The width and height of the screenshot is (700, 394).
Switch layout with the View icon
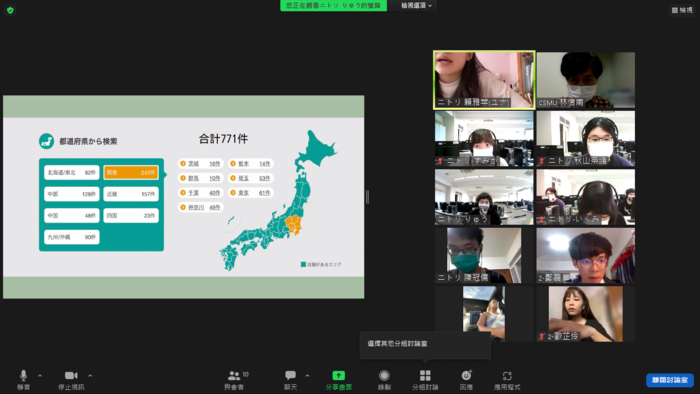(x=682, y=10)
